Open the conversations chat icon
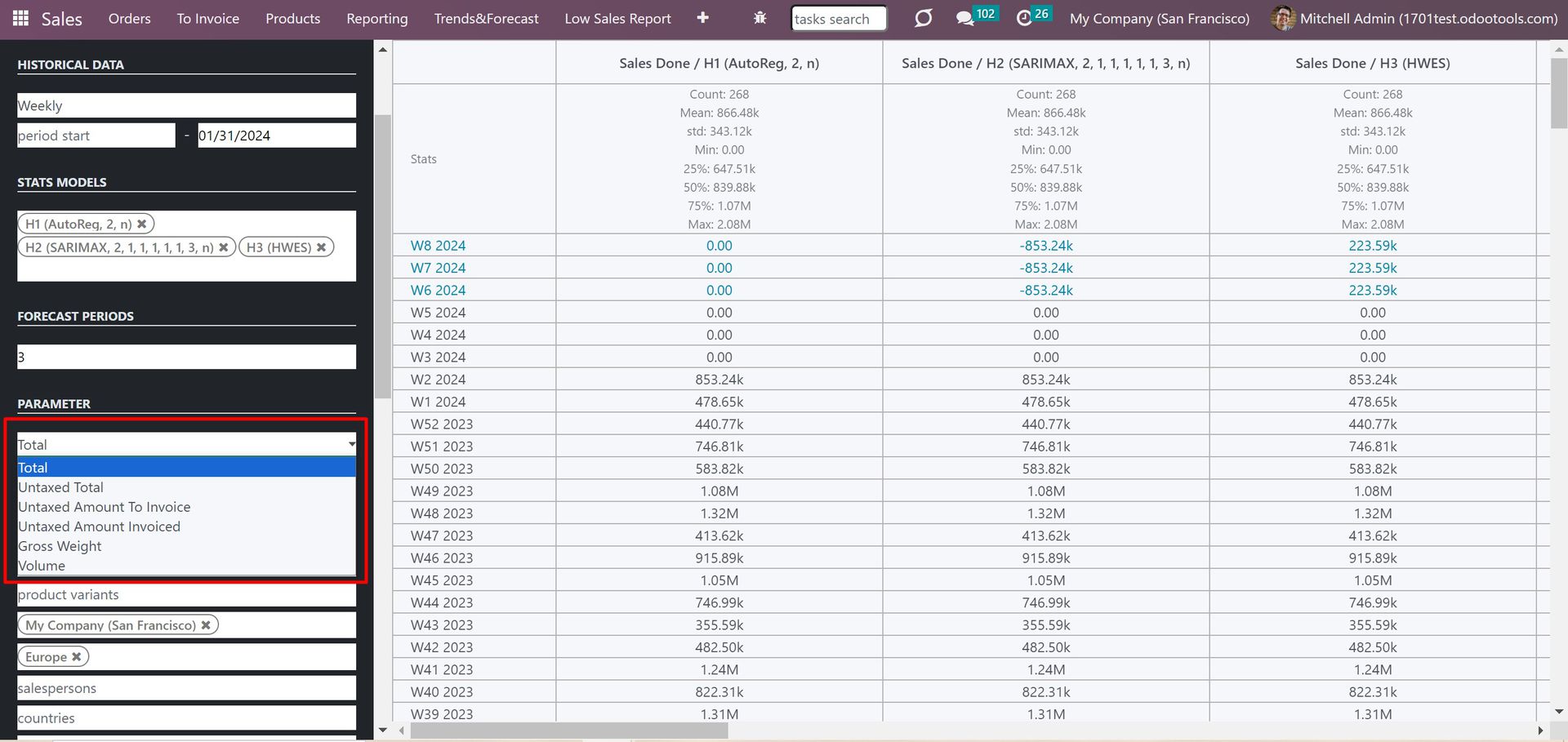This screenshot has height=742, width=1568. (964, 18)
